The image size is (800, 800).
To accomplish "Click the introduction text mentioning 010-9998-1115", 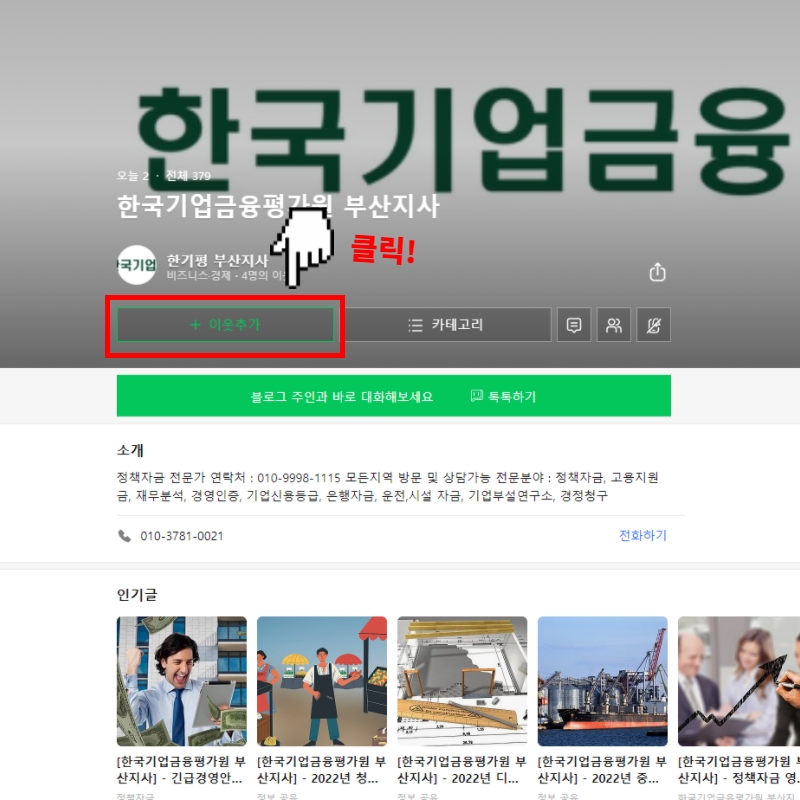I will [x=388, y=486].
